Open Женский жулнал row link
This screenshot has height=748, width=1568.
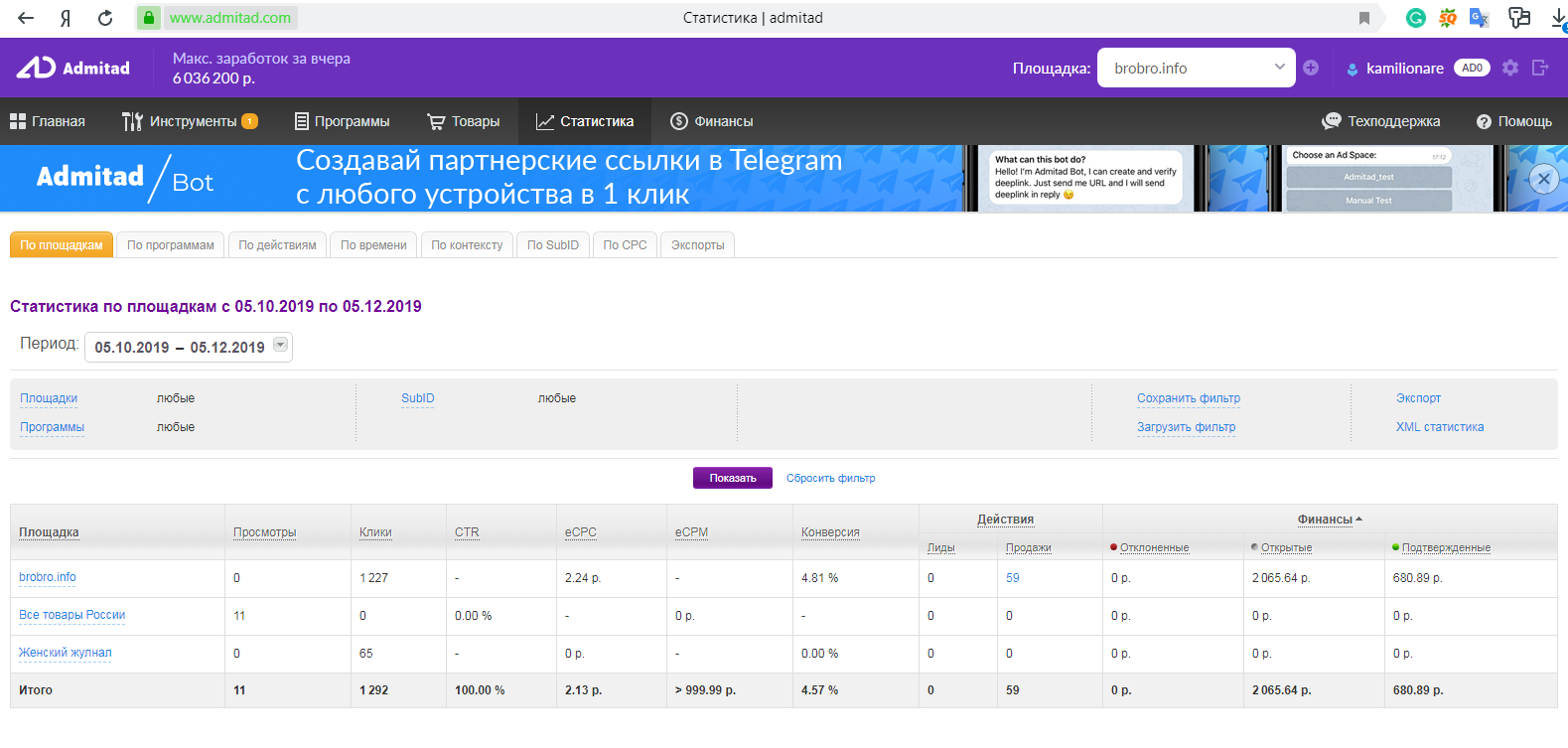click(66, 653)
